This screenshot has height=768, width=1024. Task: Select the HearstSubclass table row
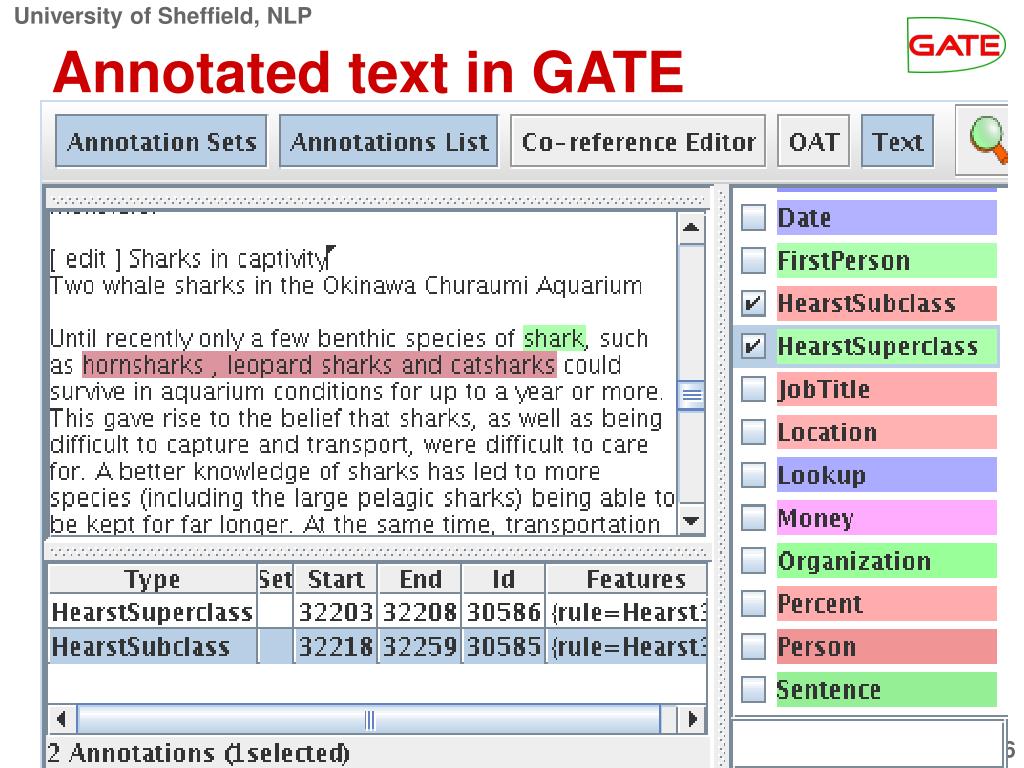point(378,646)
